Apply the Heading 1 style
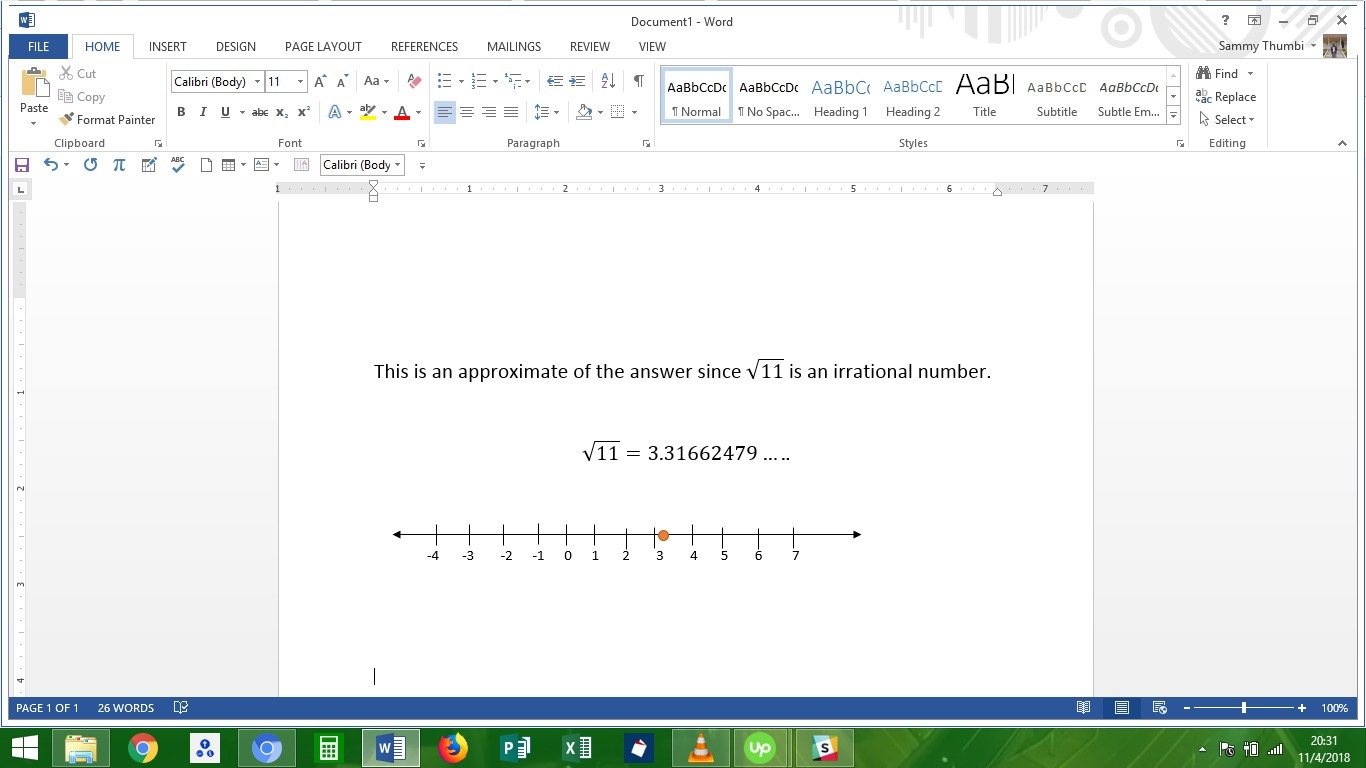The height and width of the screenshot is (768, 1366). coord(840,97)
